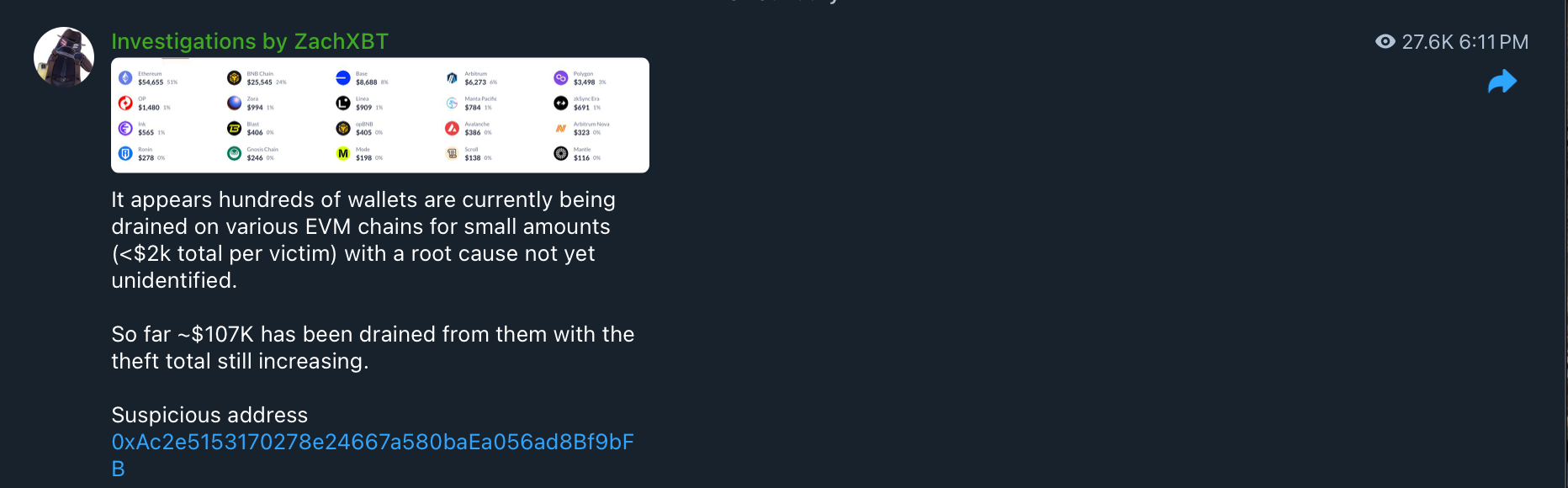Open the suspicious 0xAc2e5153 address link
The width and height of the screenshot is (1568, 488).
[372, 443]
